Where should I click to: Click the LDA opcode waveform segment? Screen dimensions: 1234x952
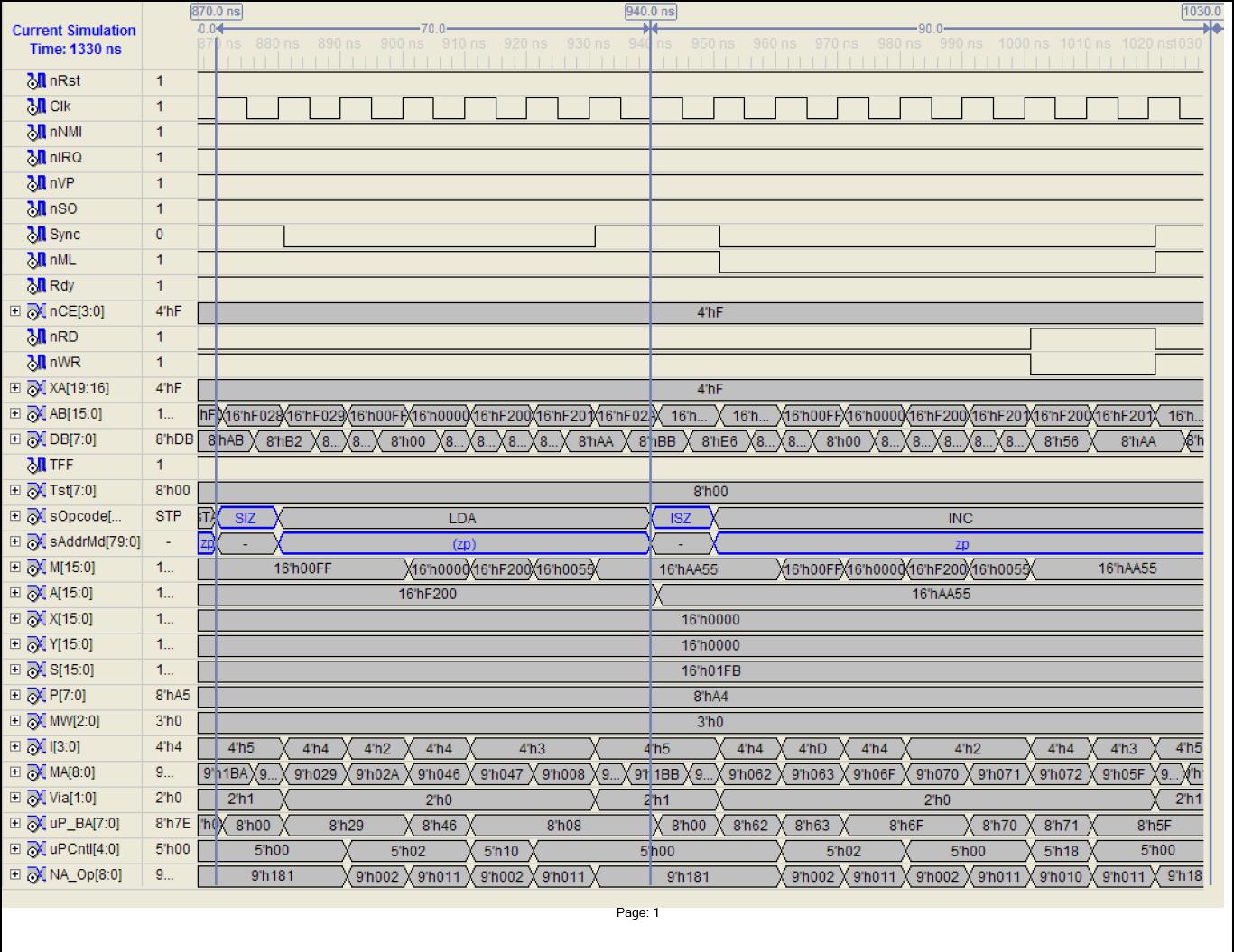click(x=462, y=518)
